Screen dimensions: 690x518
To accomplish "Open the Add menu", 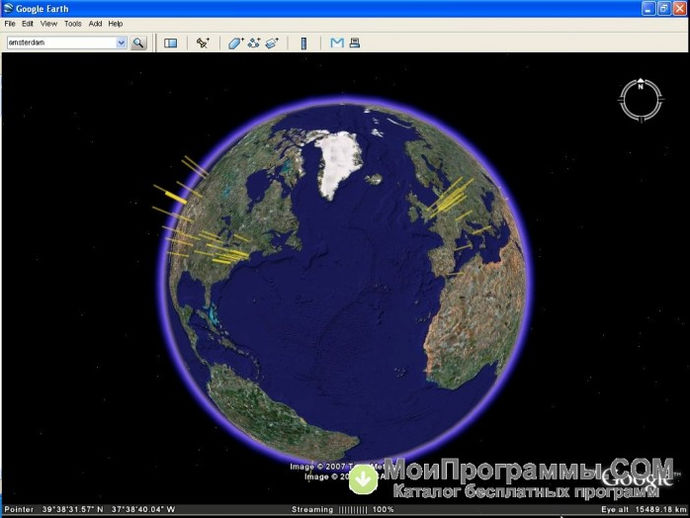I will pos(95,24).
